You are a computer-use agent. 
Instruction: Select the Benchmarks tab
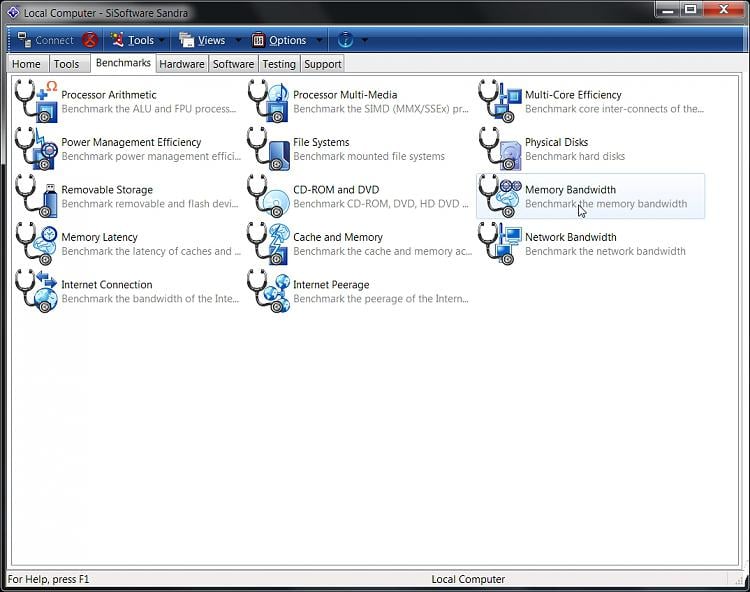click(x=123, y=63)
